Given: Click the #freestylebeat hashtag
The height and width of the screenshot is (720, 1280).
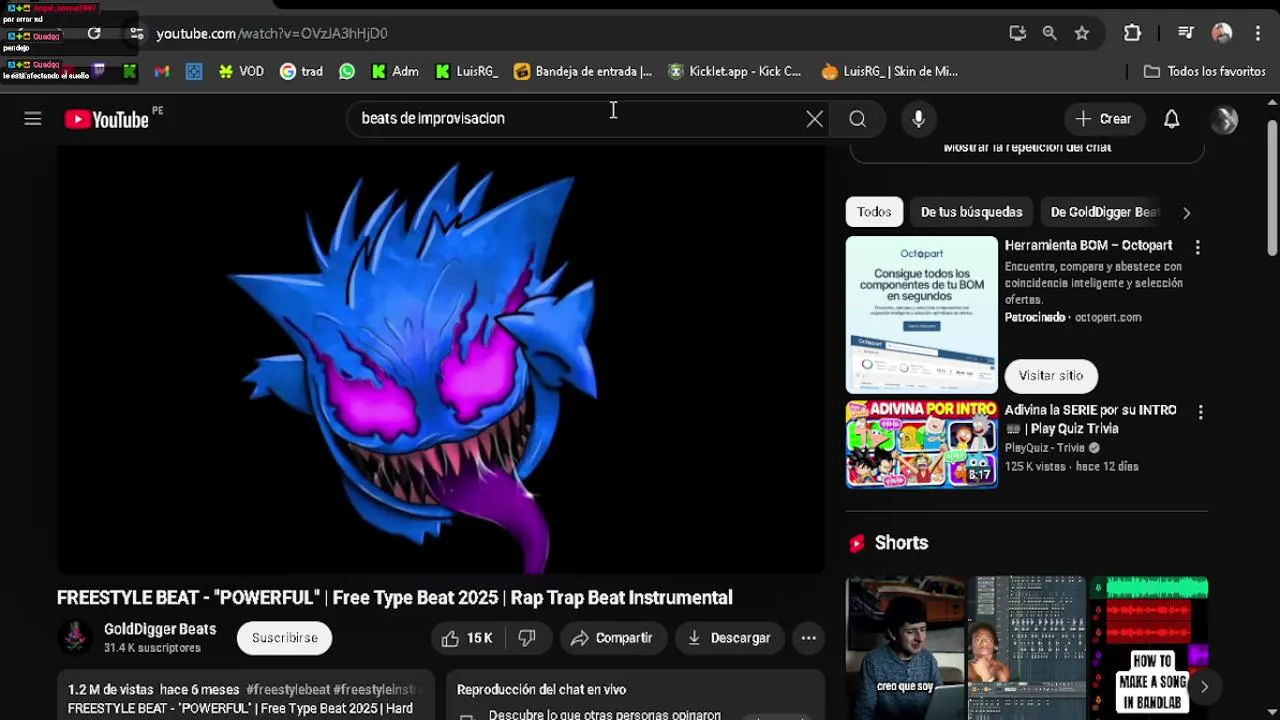Looking at the screenshot, I should click(288, 690).
